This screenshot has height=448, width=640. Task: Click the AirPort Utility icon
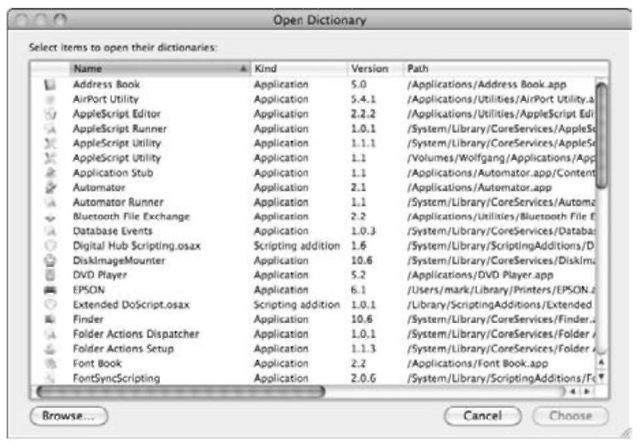[50, 99]
